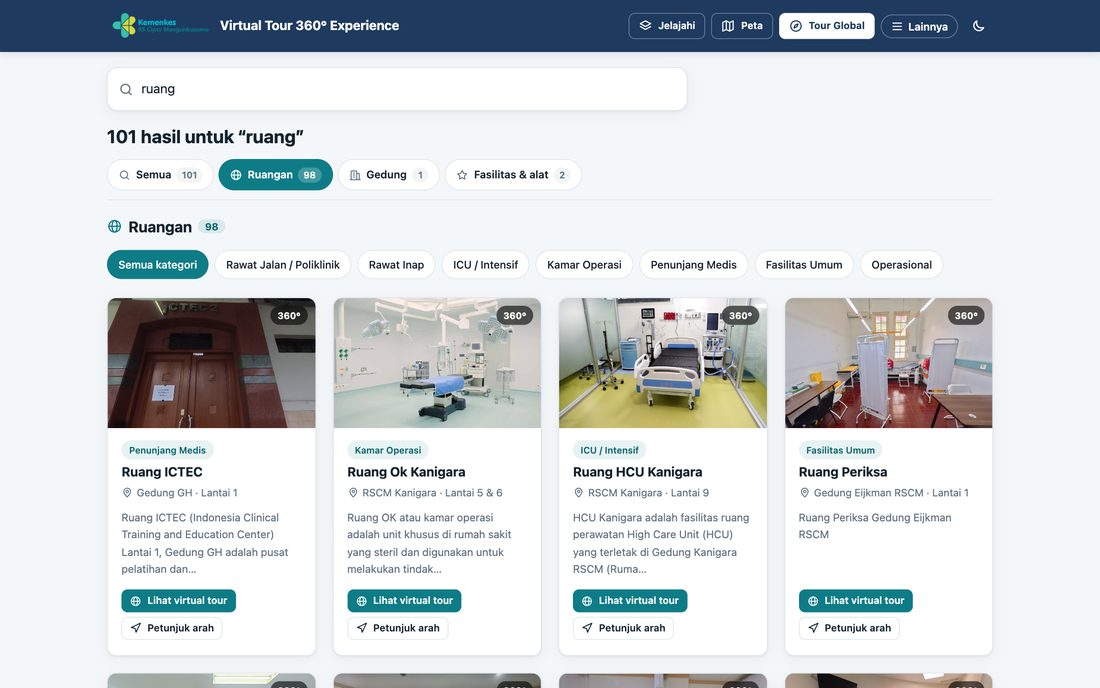This screenshot has width=1100, height=688.
Task: Show Fasilitas & alat results
Action: (513, 175)
